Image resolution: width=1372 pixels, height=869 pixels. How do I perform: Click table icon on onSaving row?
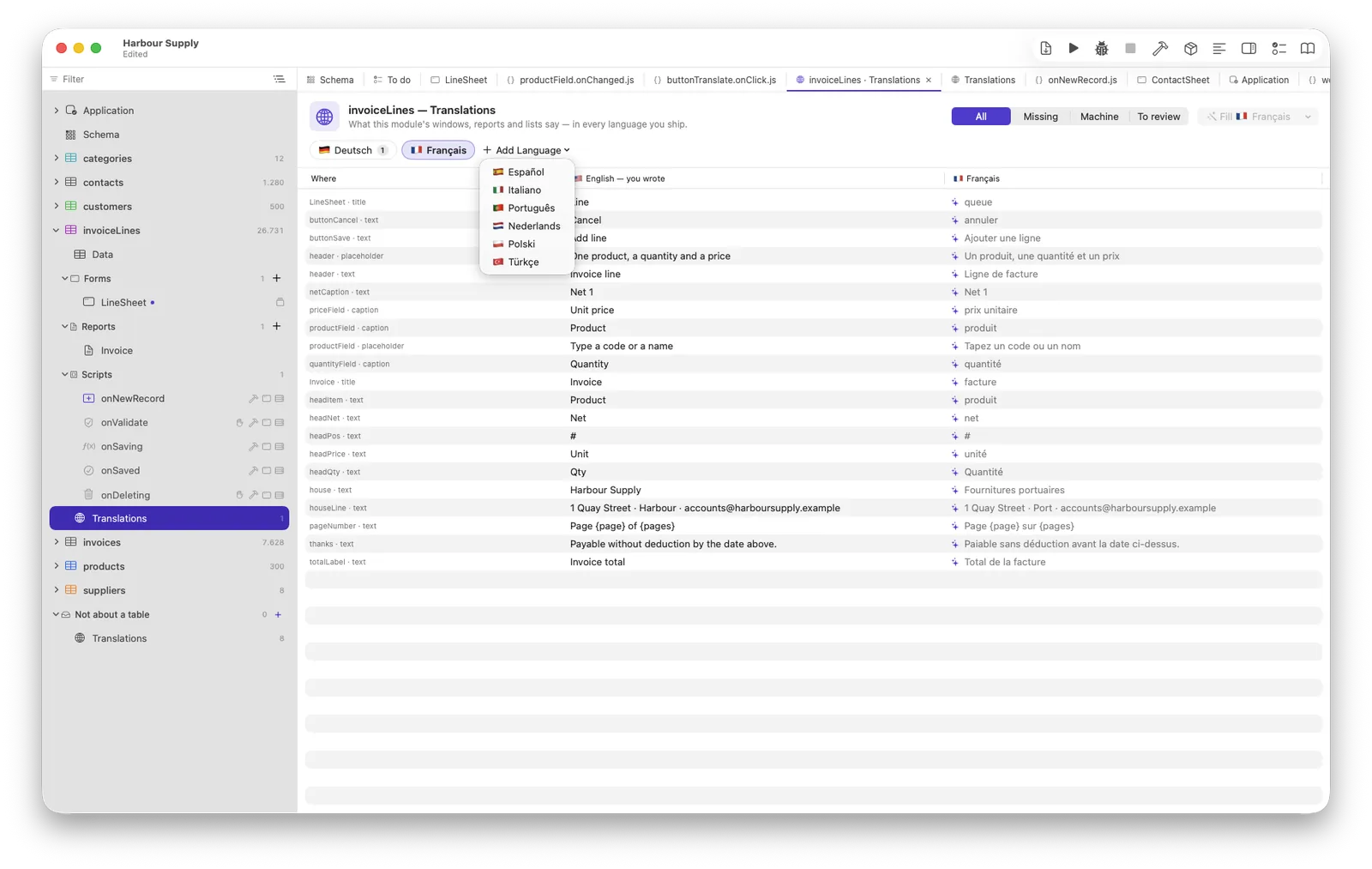tap(280, 447)
